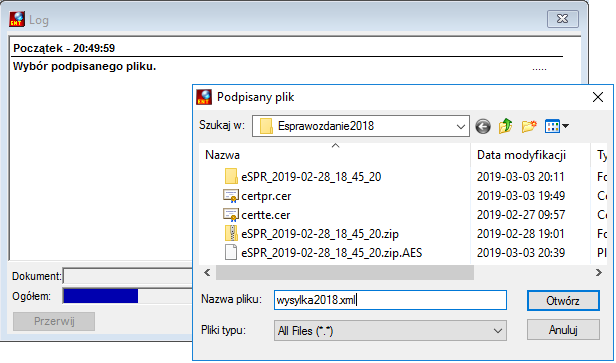The image size is (616, 363).
Task: Click the date 2019-02-28 19:01
Action: click(x=521, y=234)
